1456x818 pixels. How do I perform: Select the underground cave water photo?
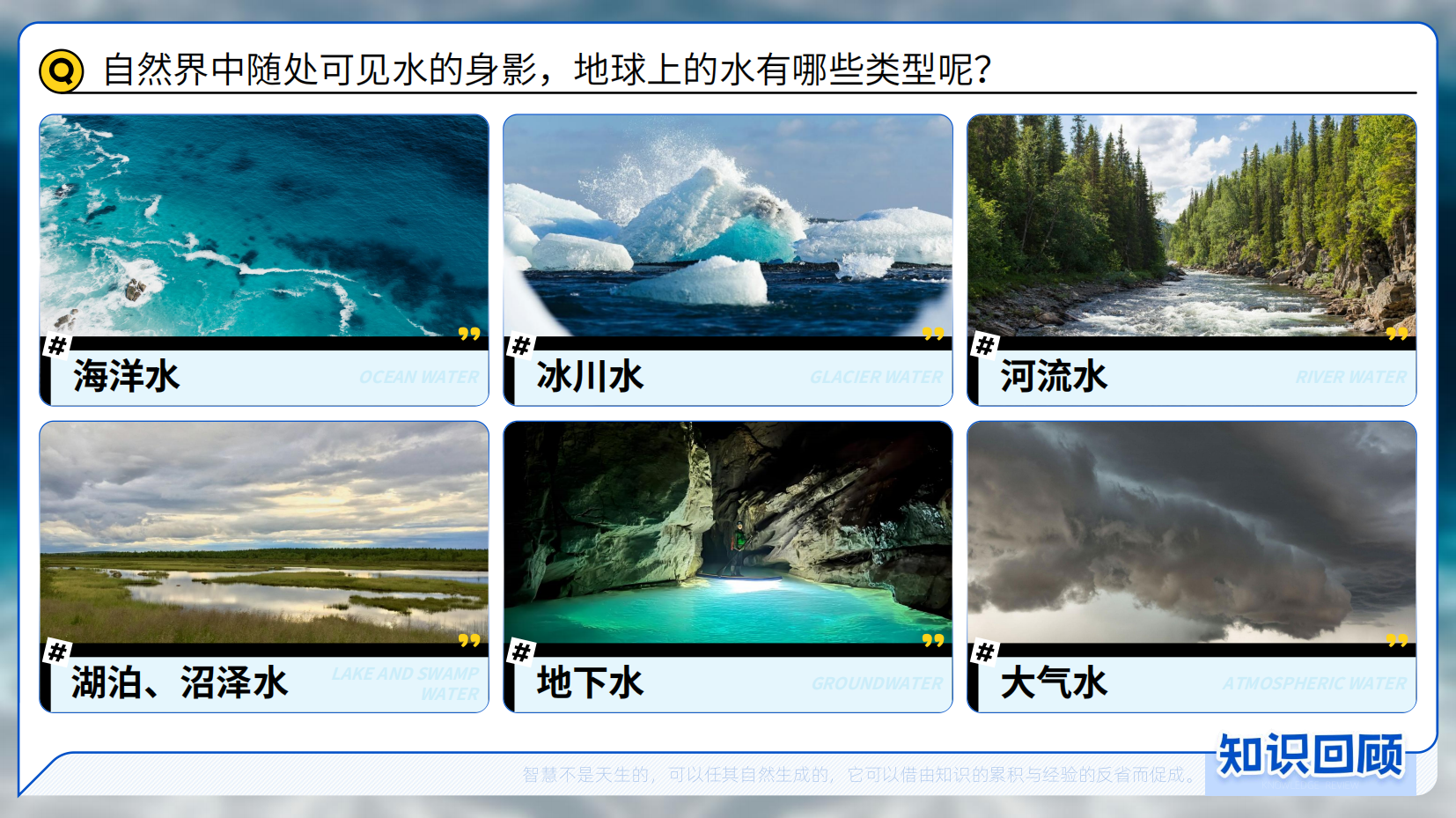pyautogui.click(x=728, y=532)
